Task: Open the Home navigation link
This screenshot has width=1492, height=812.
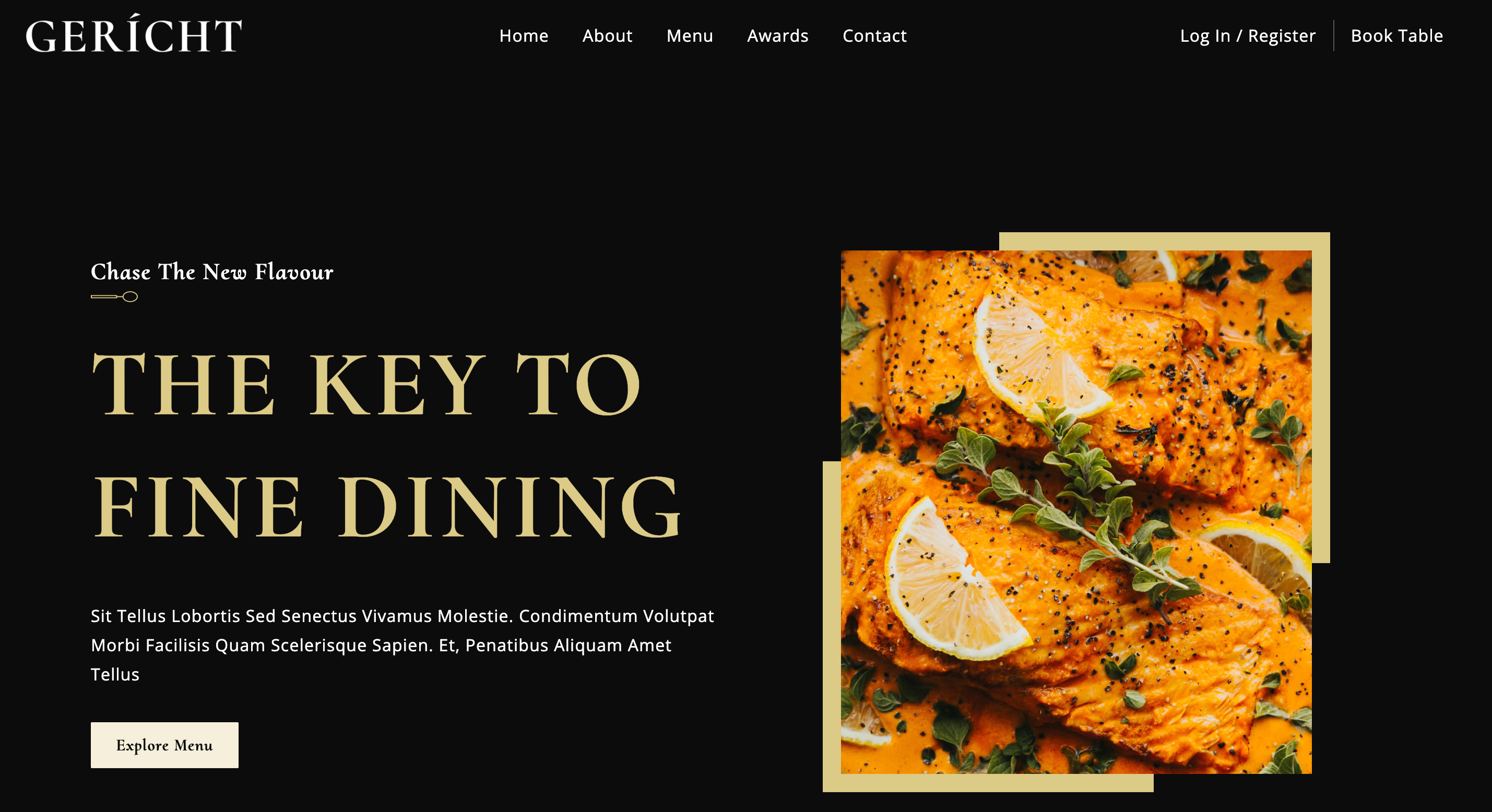Action: (524, 36)
